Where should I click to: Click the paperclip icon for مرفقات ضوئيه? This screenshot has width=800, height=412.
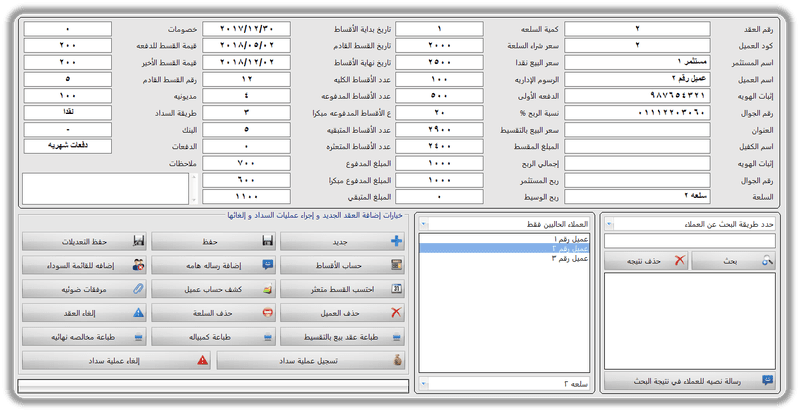(139, 290)
